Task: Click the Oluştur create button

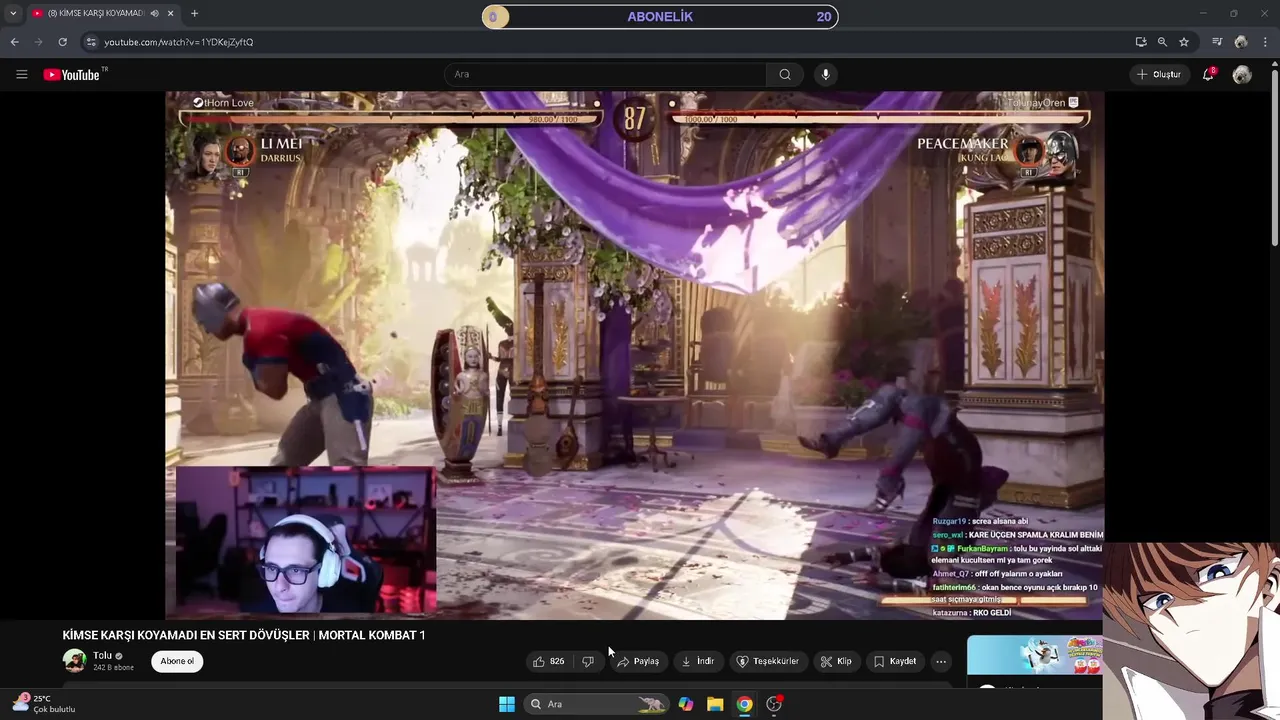Action: (1158, 74)
